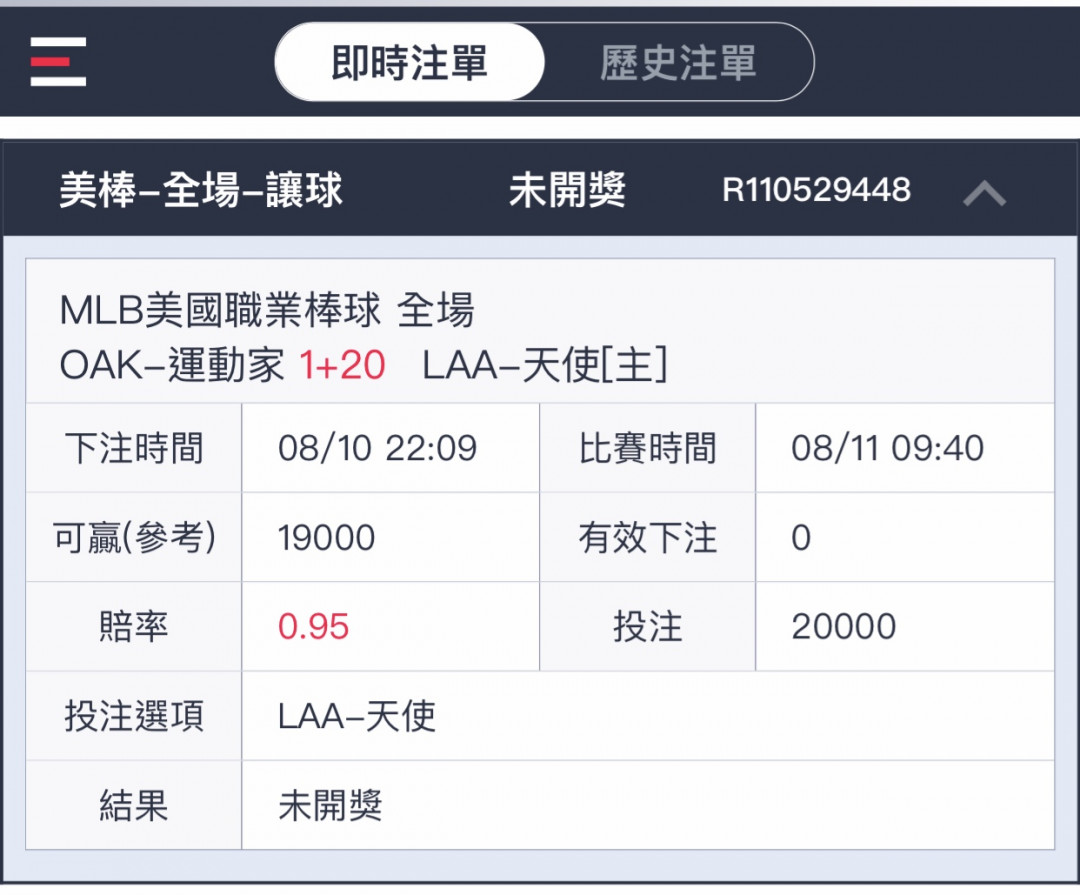The image size is (1080, 895).
Task: Click the 19000 potential win value
Action: 326,537
